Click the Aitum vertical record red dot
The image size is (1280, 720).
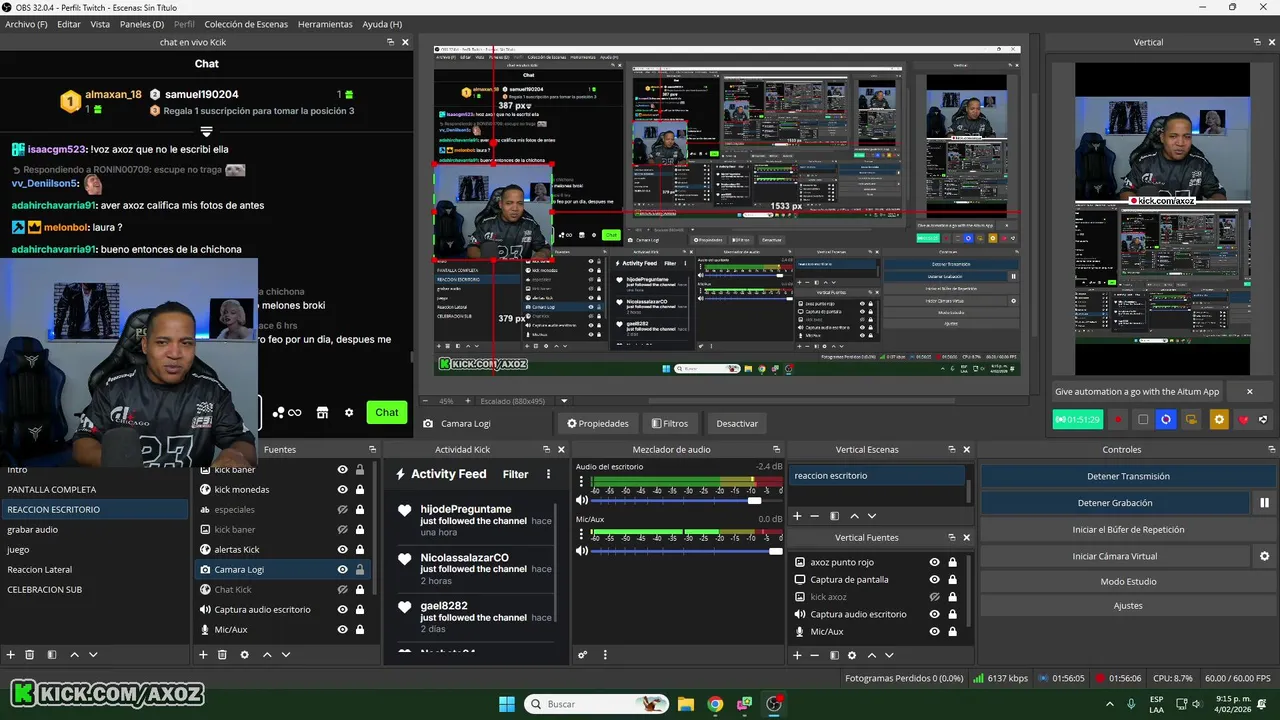pyautogui.click(x=1118, y=420)
